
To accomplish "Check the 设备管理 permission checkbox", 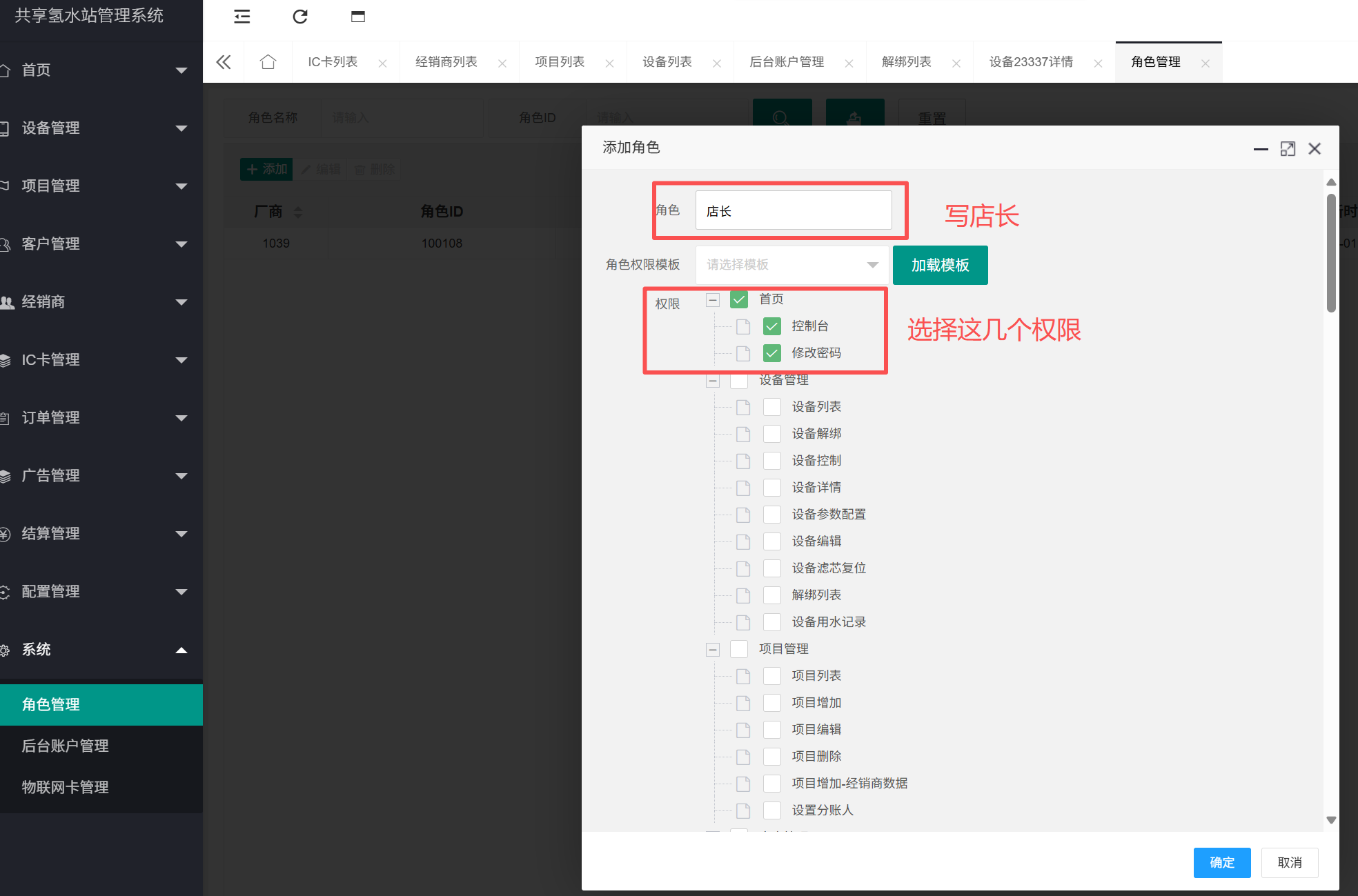I will click(739, 380).
